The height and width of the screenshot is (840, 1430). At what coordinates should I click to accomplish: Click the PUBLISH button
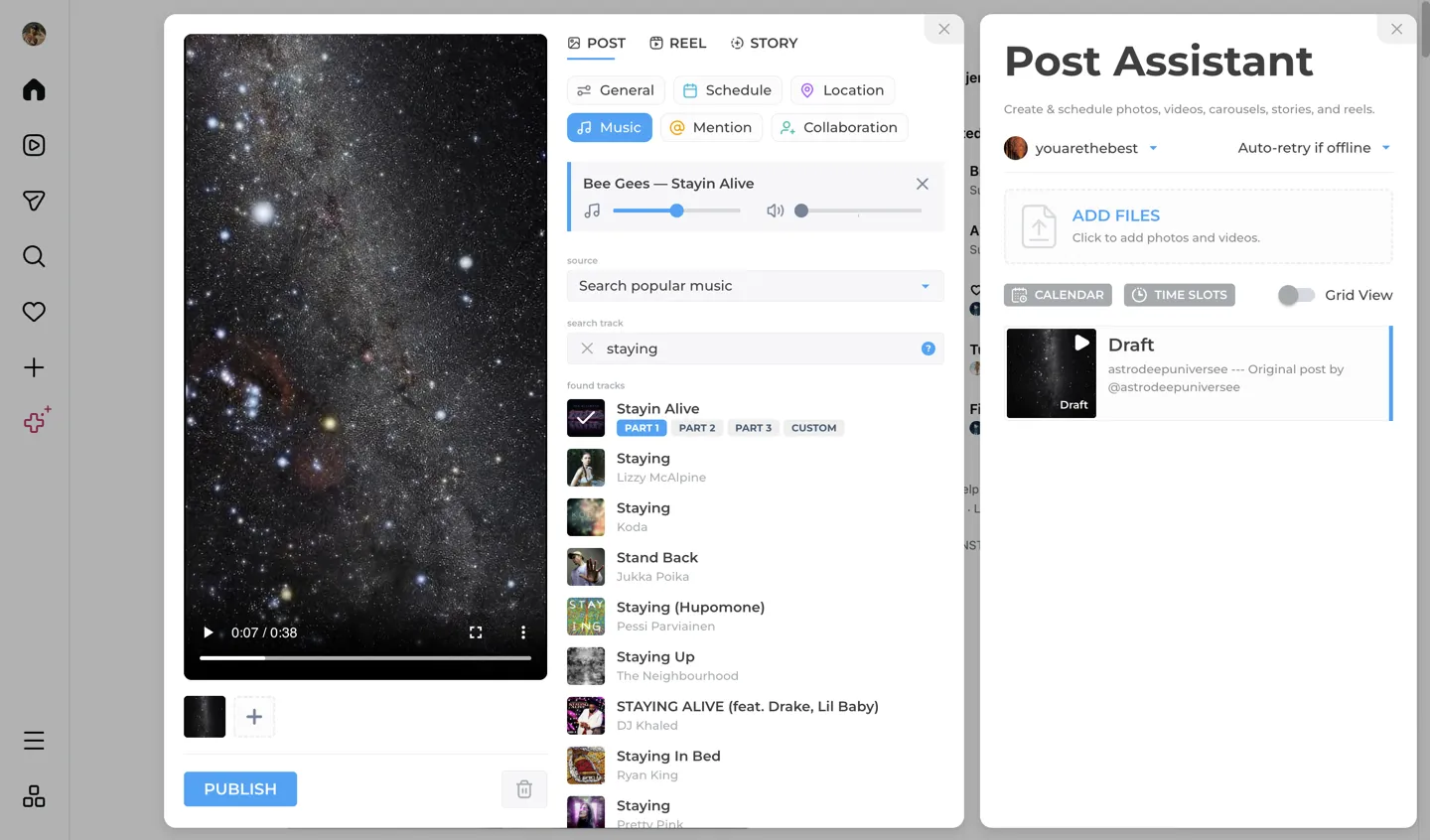239,788
